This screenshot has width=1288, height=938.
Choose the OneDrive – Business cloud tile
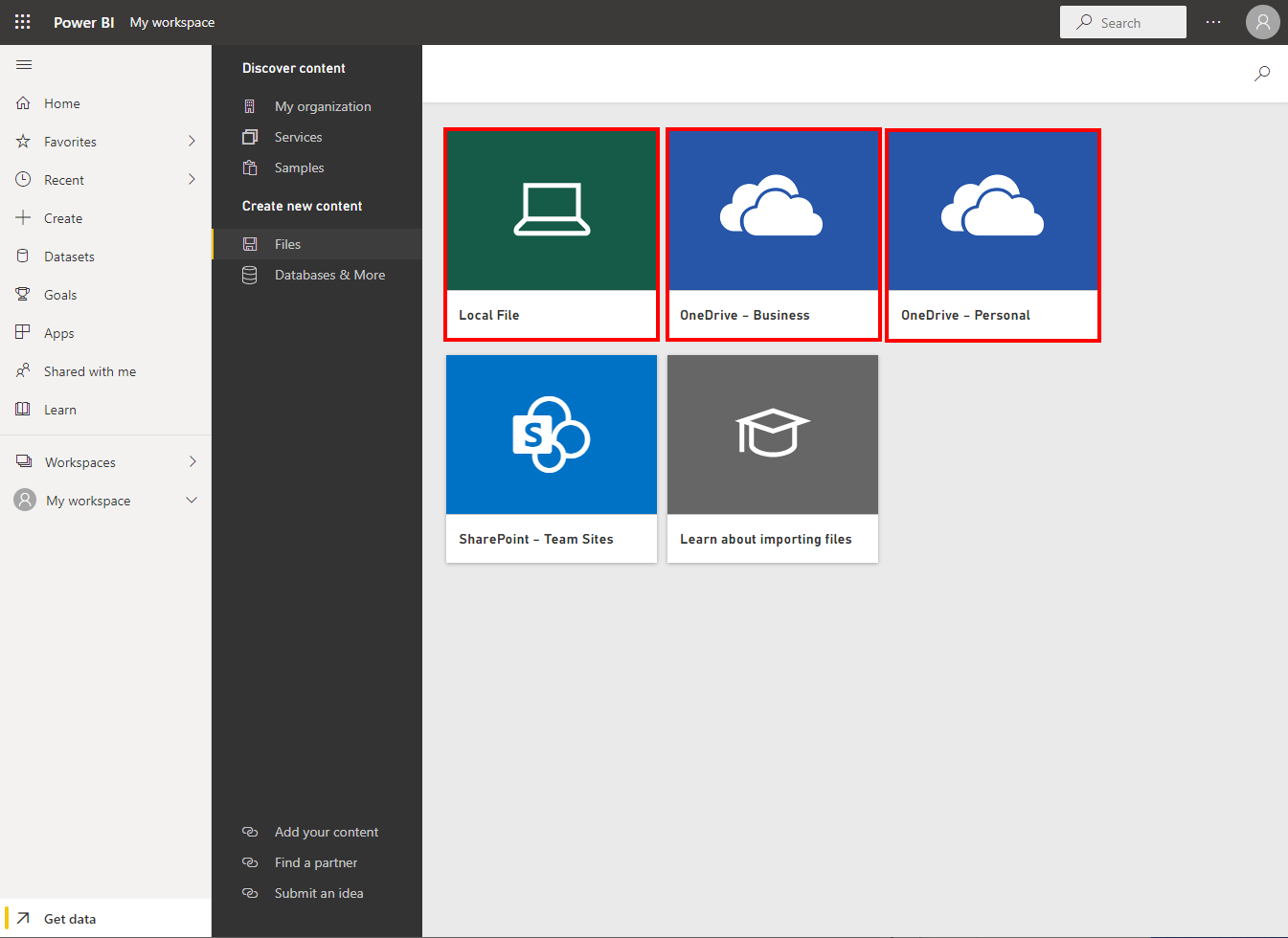coord(773,234)
